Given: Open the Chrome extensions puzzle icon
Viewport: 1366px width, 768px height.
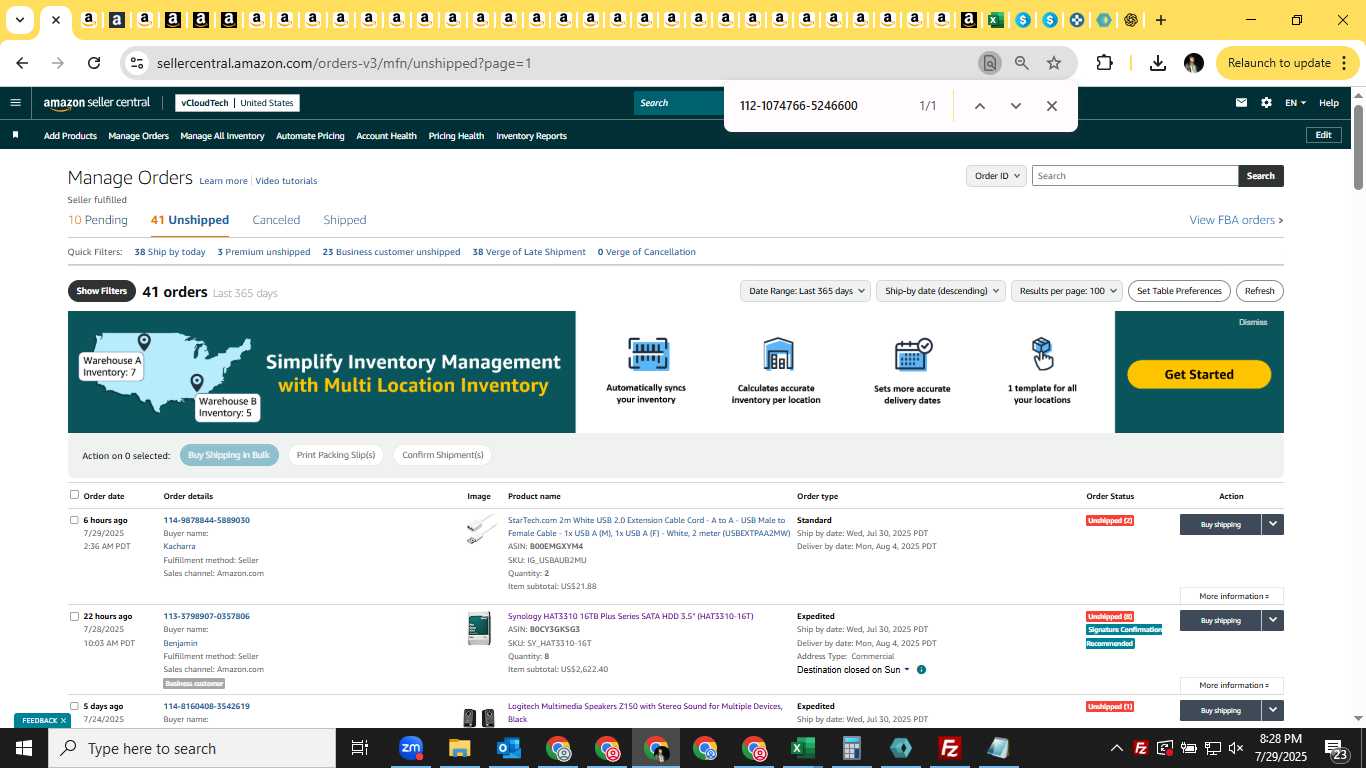Looking at the screenshot, I should [1104, 63].
